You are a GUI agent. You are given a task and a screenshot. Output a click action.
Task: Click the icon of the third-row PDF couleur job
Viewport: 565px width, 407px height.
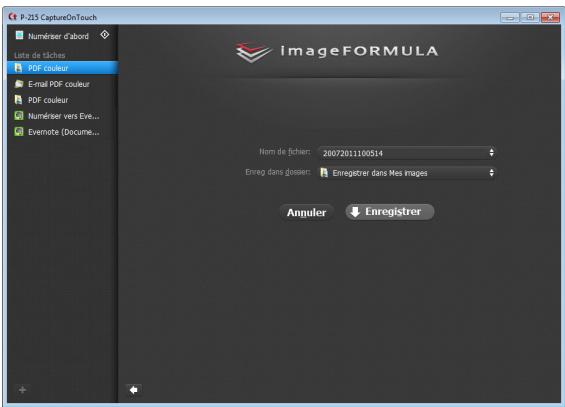coord(18,100)
